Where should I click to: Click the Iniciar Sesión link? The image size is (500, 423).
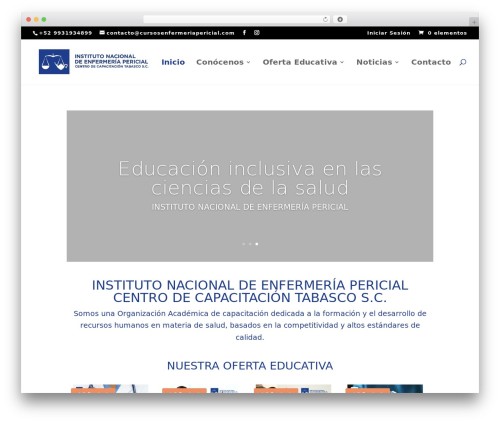389,33
